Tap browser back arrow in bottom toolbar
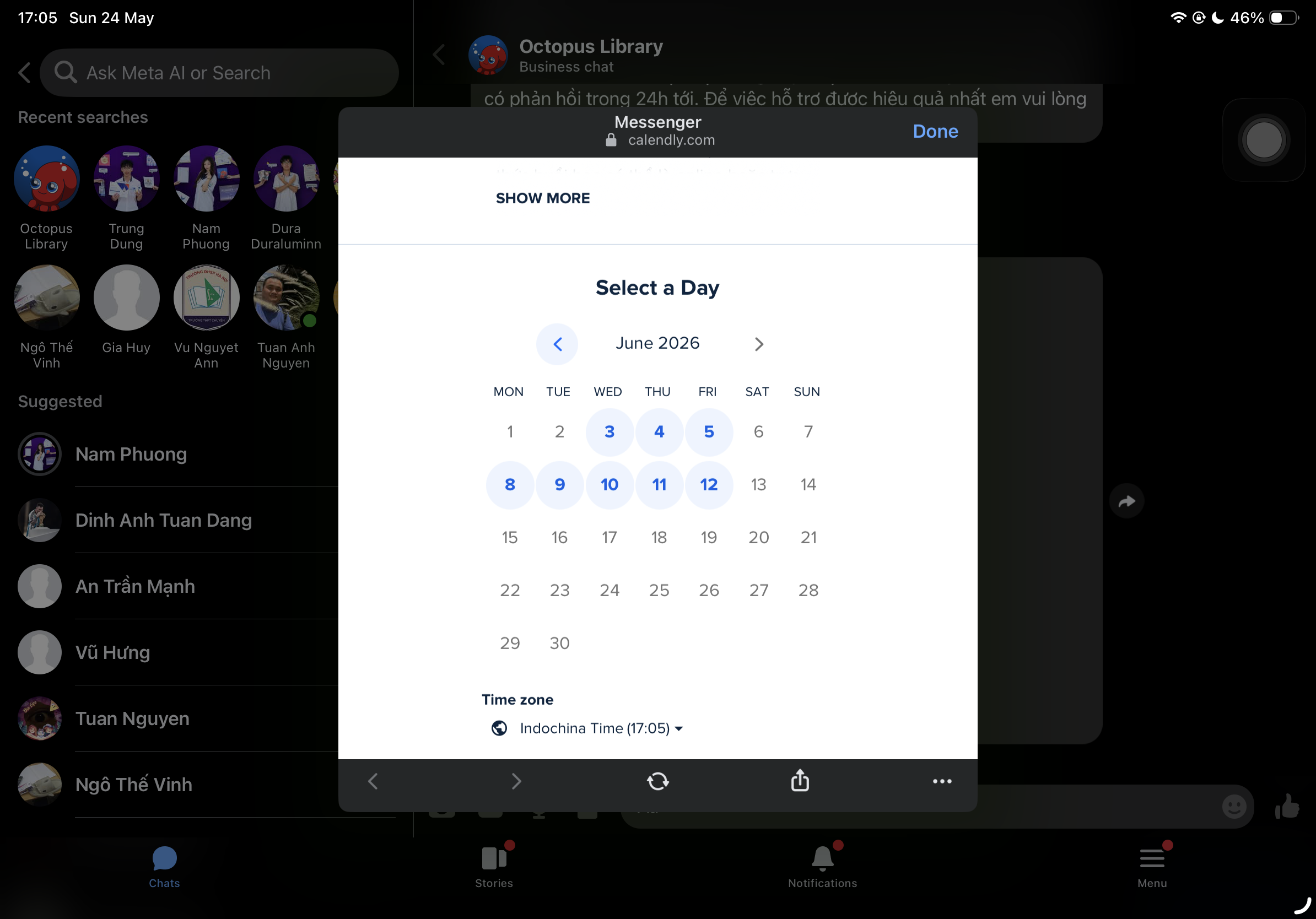1316x919 pixels. point(373,781)
